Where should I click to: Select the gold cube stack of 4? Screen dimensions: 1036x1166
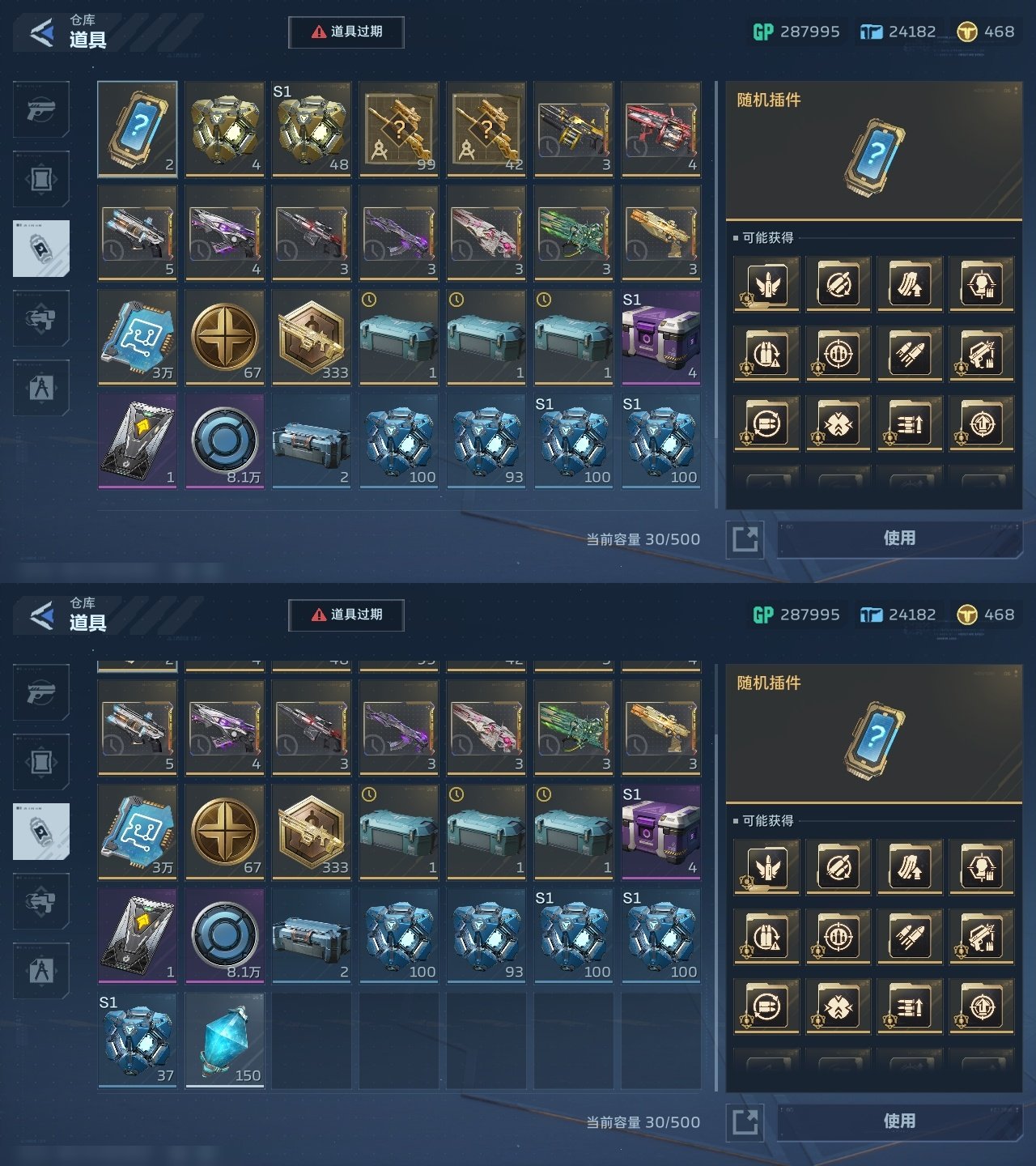click(224, 129)
